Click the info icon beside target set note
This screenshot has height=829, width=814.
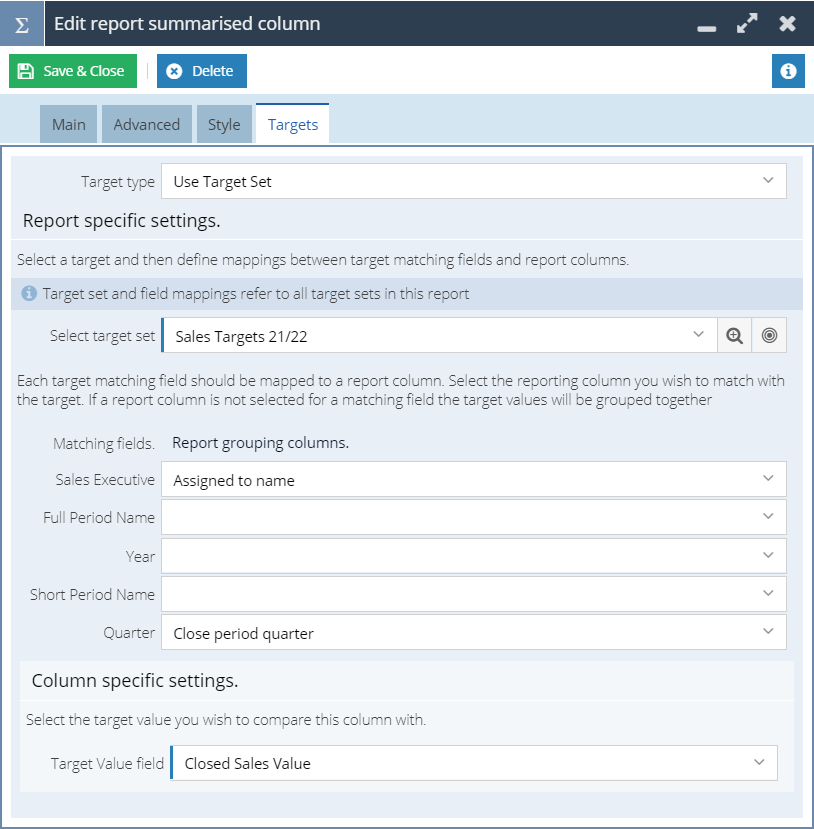[29, 293]
